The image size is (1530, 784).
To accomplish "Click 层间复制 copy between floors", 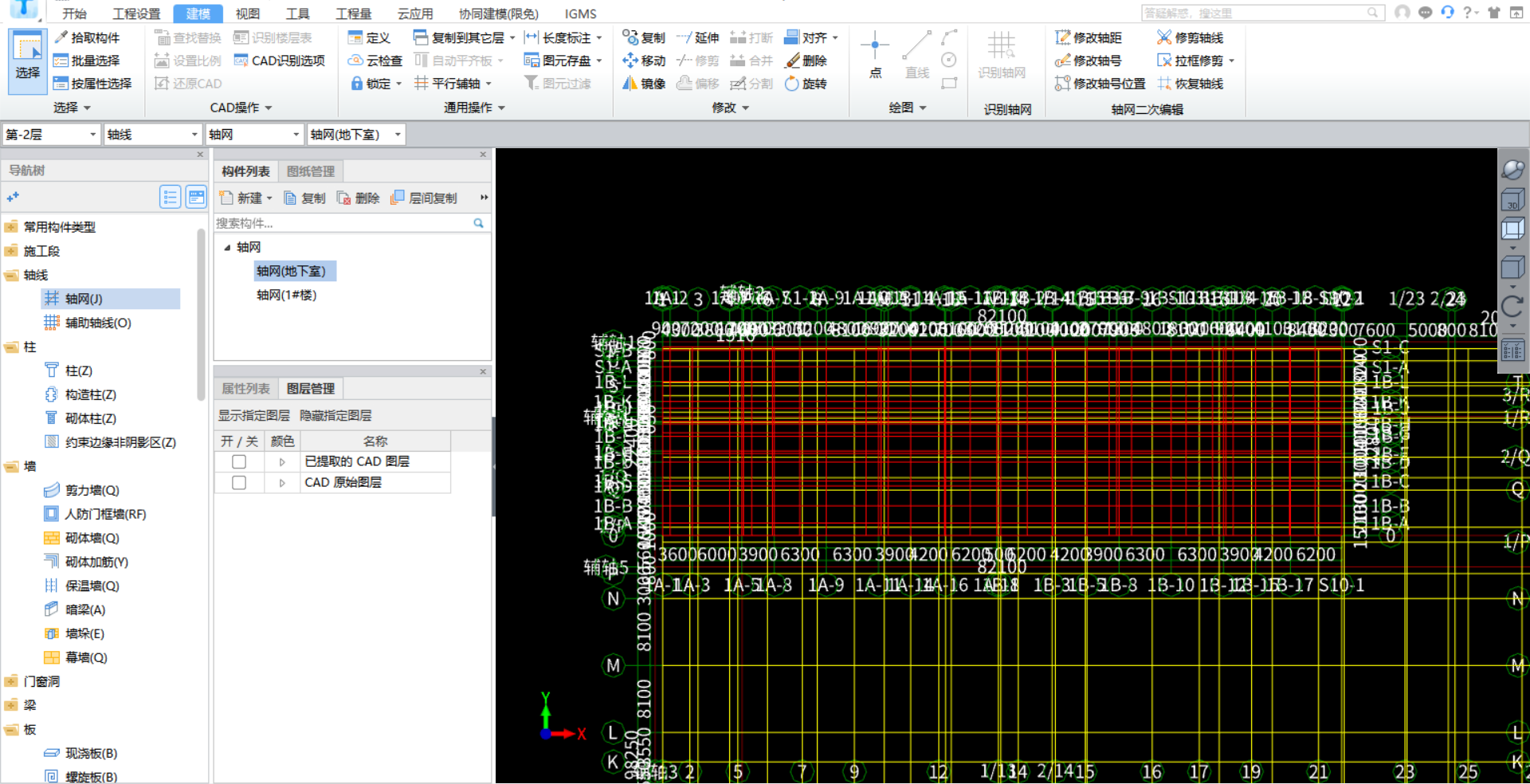I will coord(424,198).
